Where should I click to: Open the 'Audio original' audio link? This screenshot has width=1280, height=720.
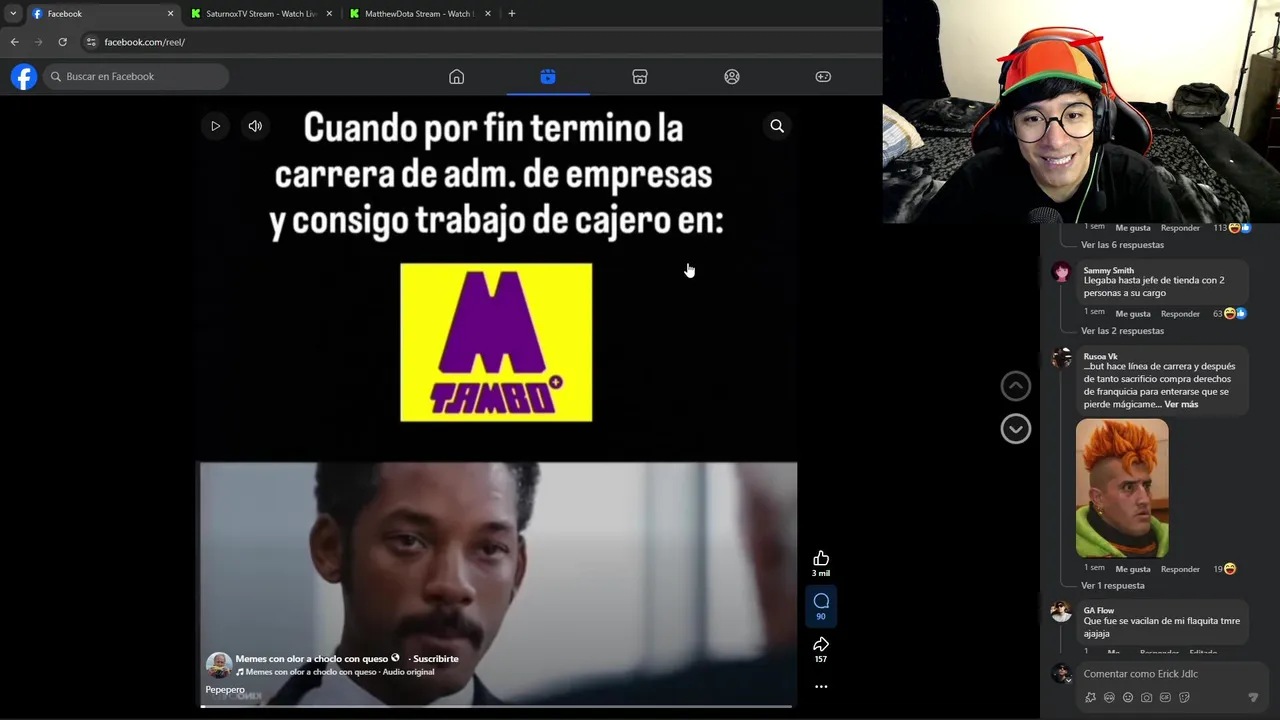click(x=408, y=672)
